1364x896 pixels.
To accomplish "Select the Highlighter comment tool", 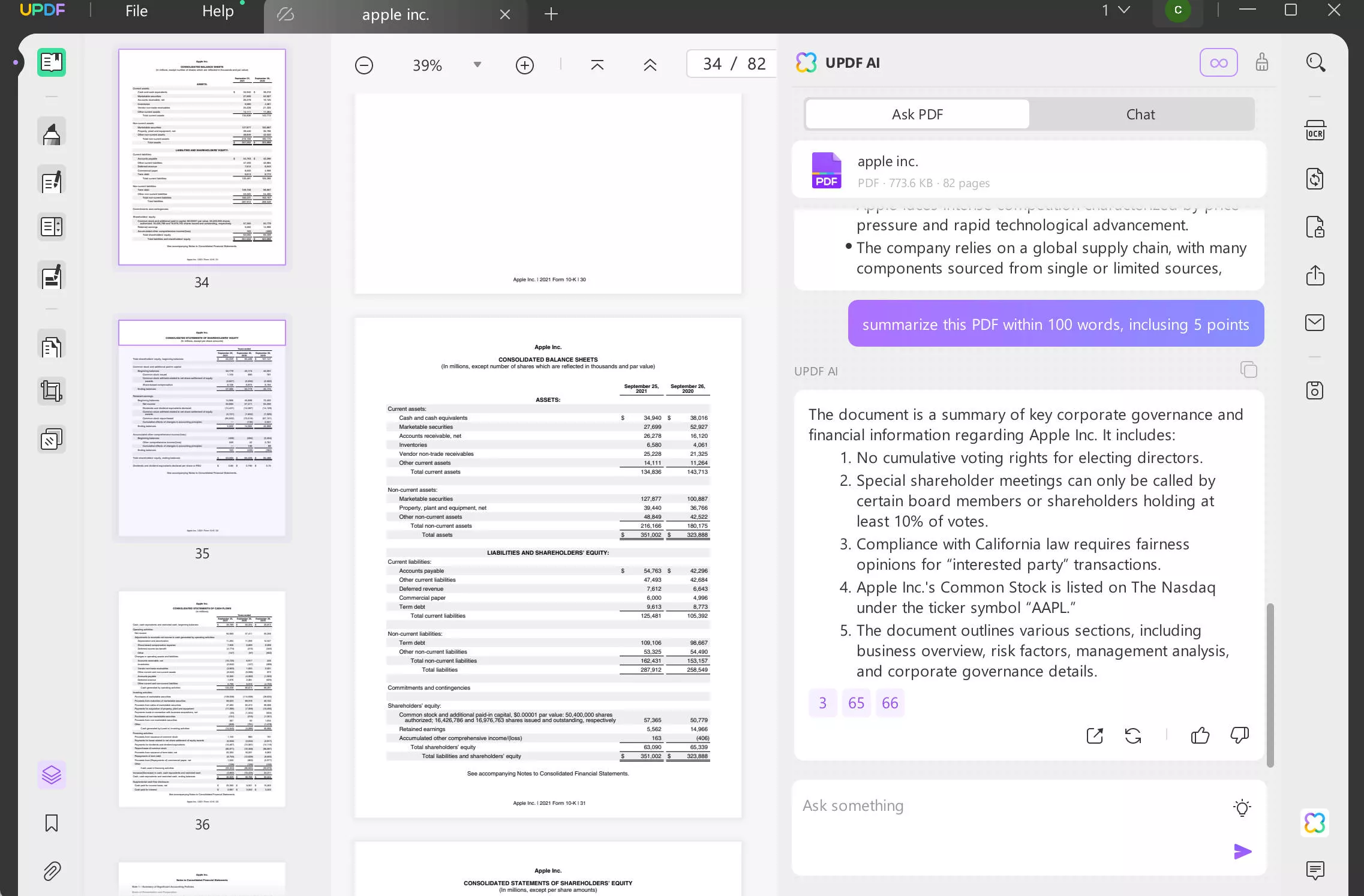I will pos(52,133).
